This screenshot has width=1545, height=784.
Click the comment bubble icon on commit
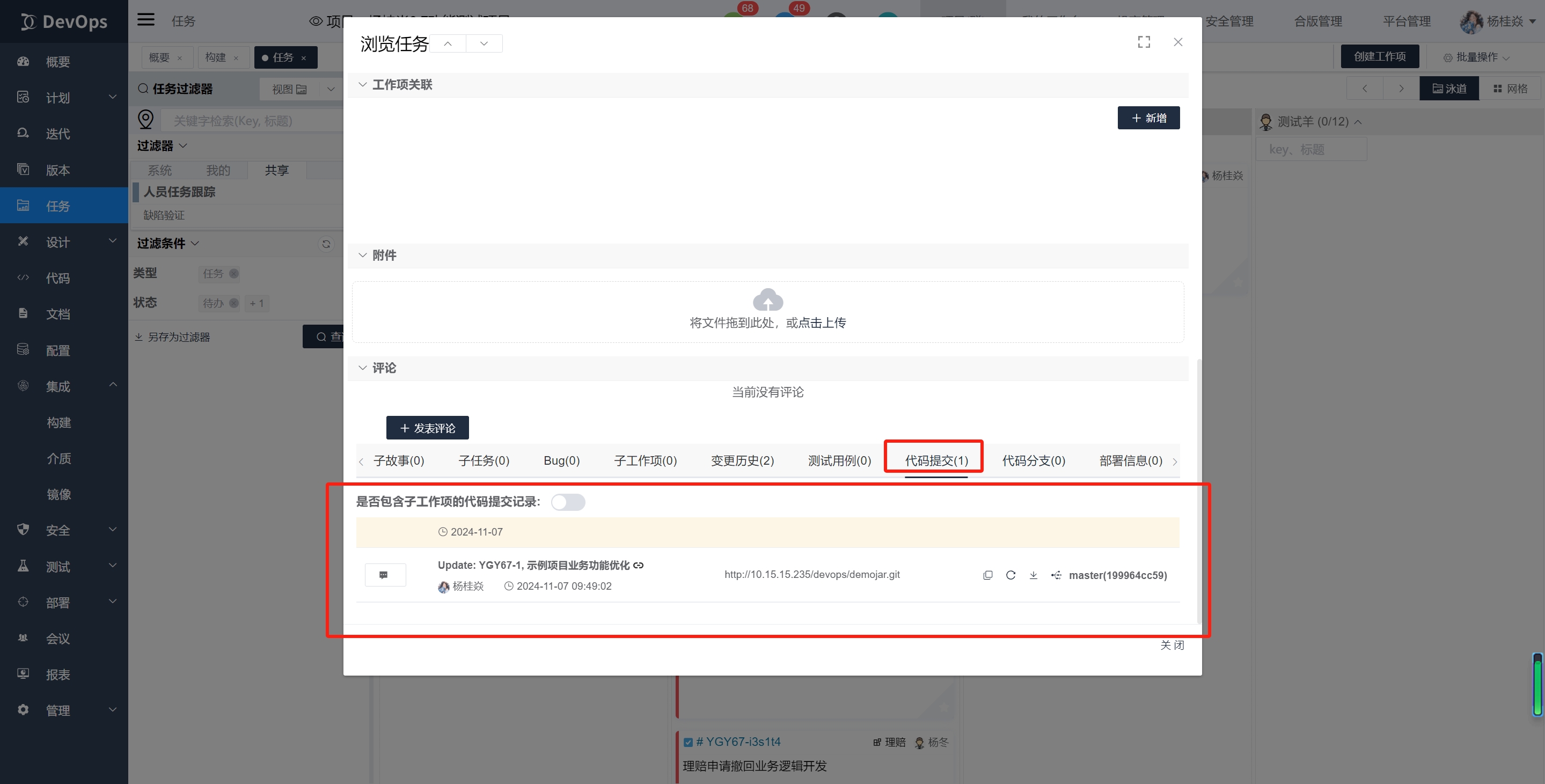click(x=384, y=575)
